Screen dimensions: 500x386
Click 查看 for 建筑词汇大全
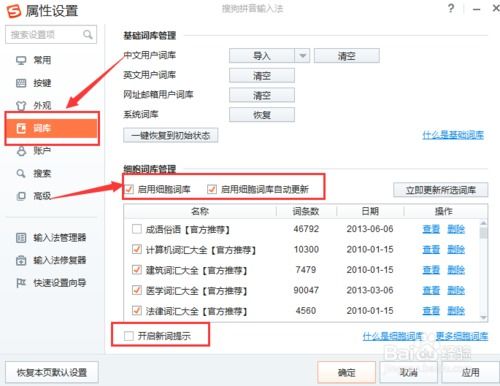pyautogui.click(x=431, y=270)
